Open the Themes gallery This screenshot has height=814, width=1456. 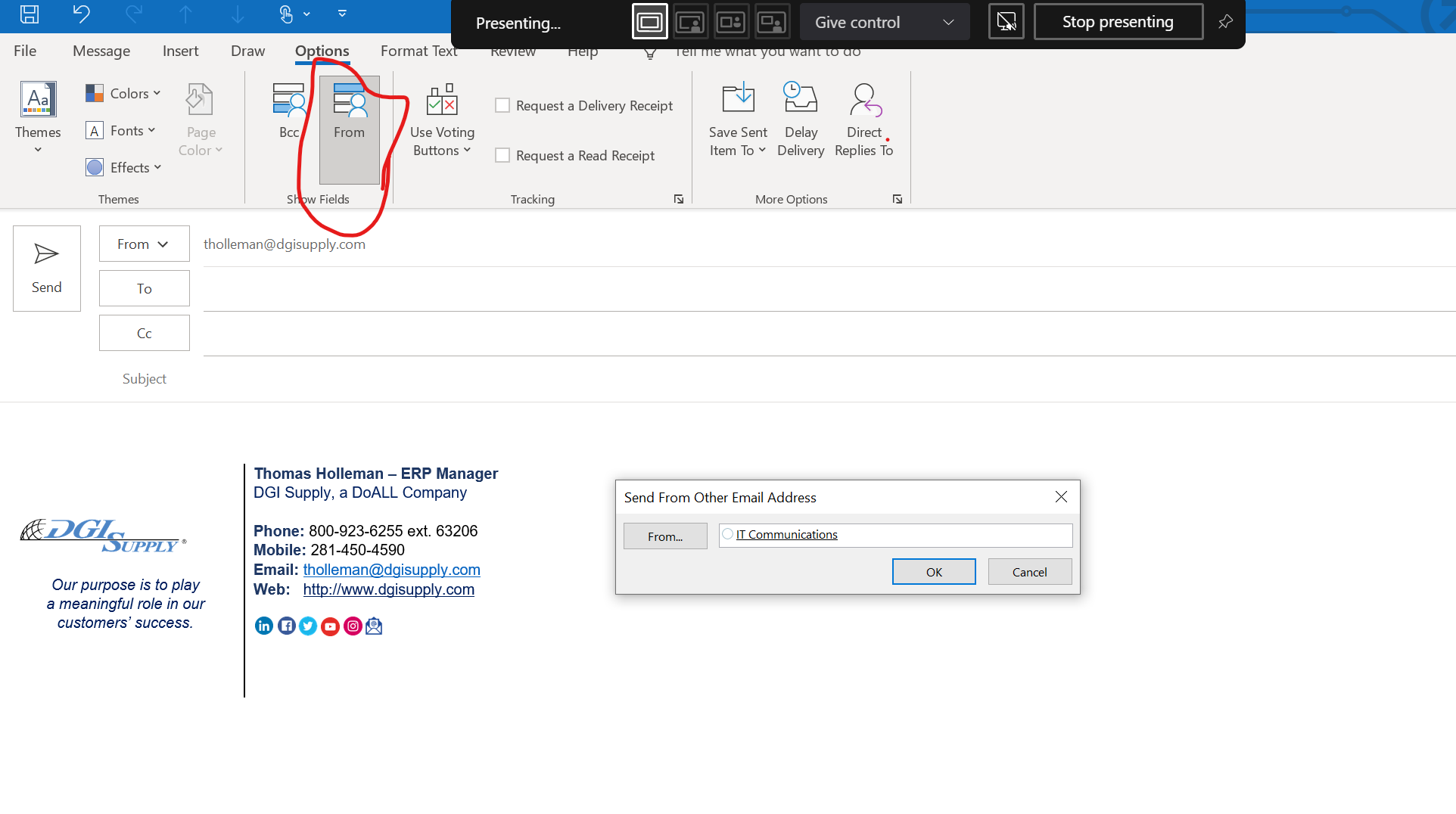[38, 117]
